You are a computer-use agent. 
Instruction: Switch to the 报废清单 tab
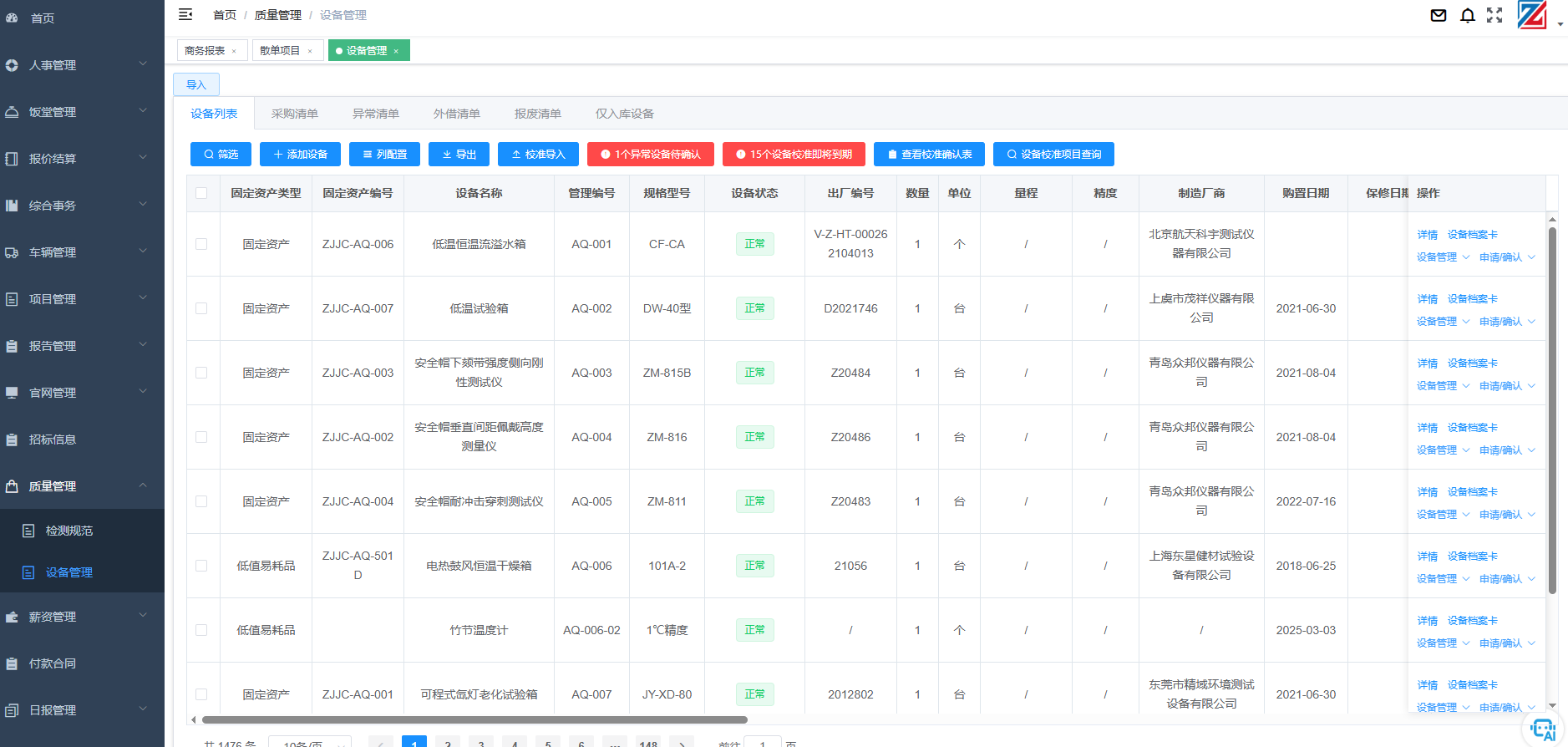click(537, 114)
